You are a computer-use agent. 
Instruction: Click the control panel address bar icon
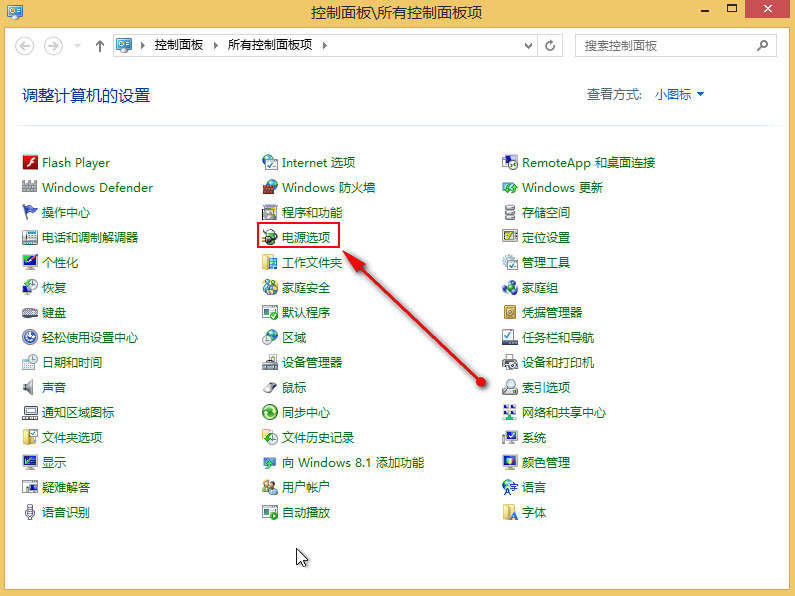(x=124, y=45)
